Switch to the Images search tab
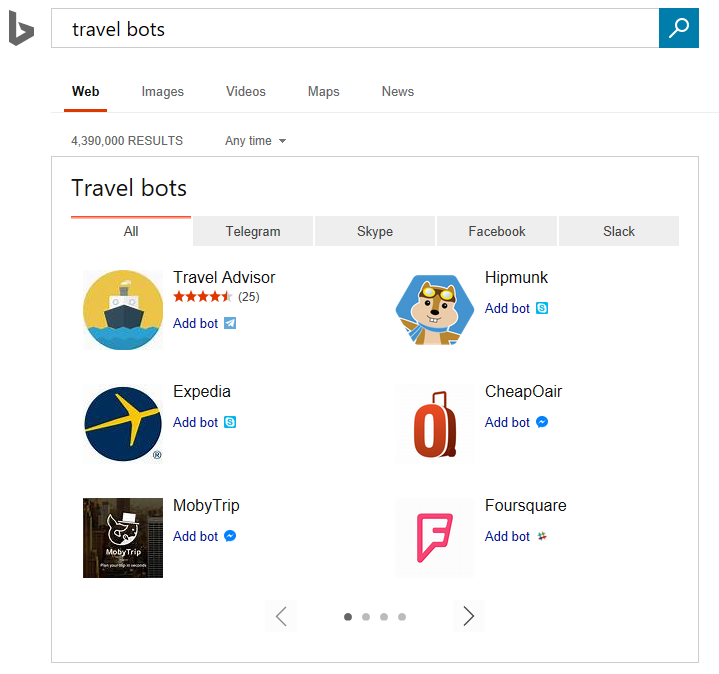The image size is (719, 674). [x=162, y=92]
